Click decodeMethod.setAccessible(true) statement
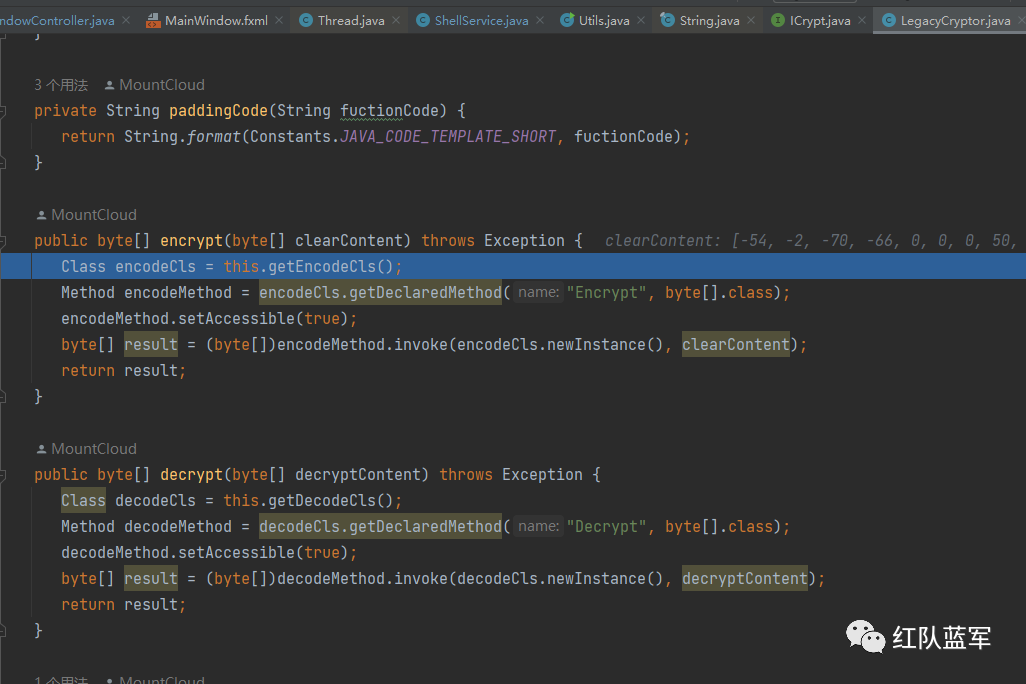Viewport: 1026px width, 684px height. coord(209,553)
